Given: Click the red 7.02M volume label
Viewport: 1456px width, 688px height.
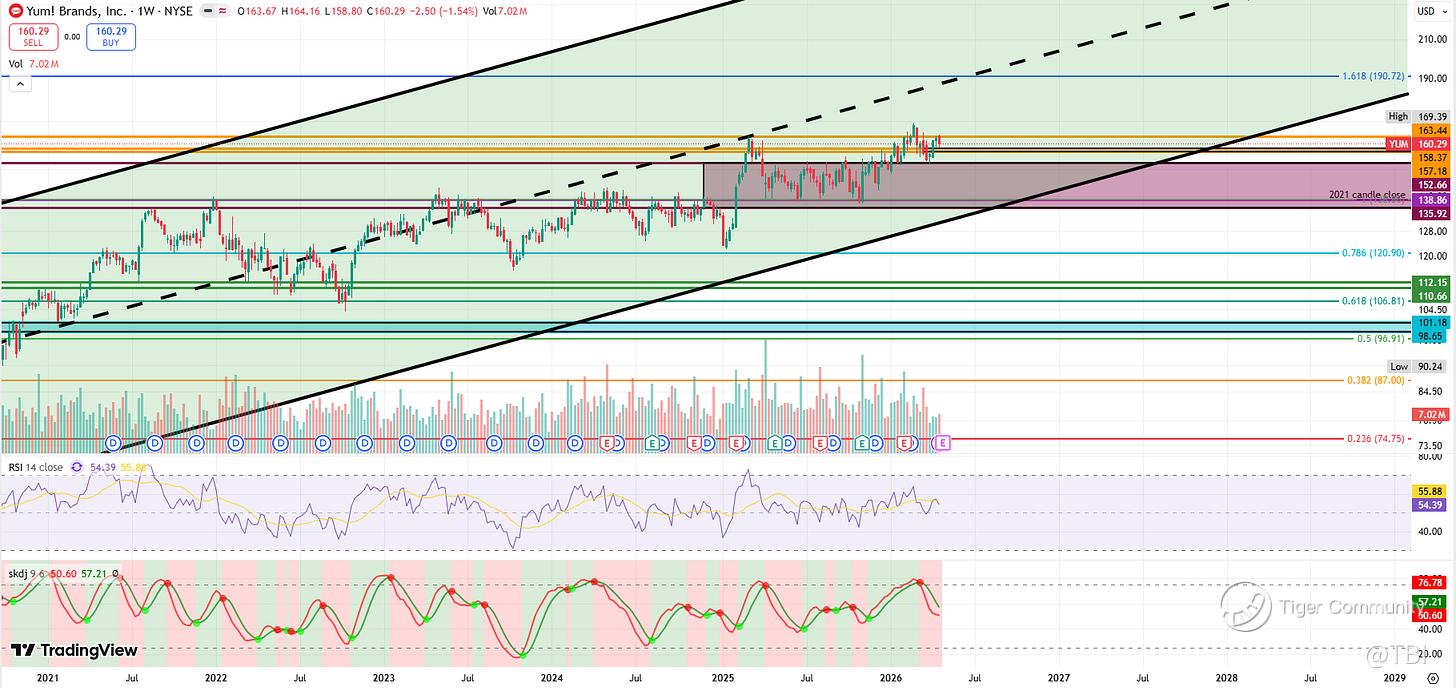Looking at the screenshot, I should [x=1431, y=415].
